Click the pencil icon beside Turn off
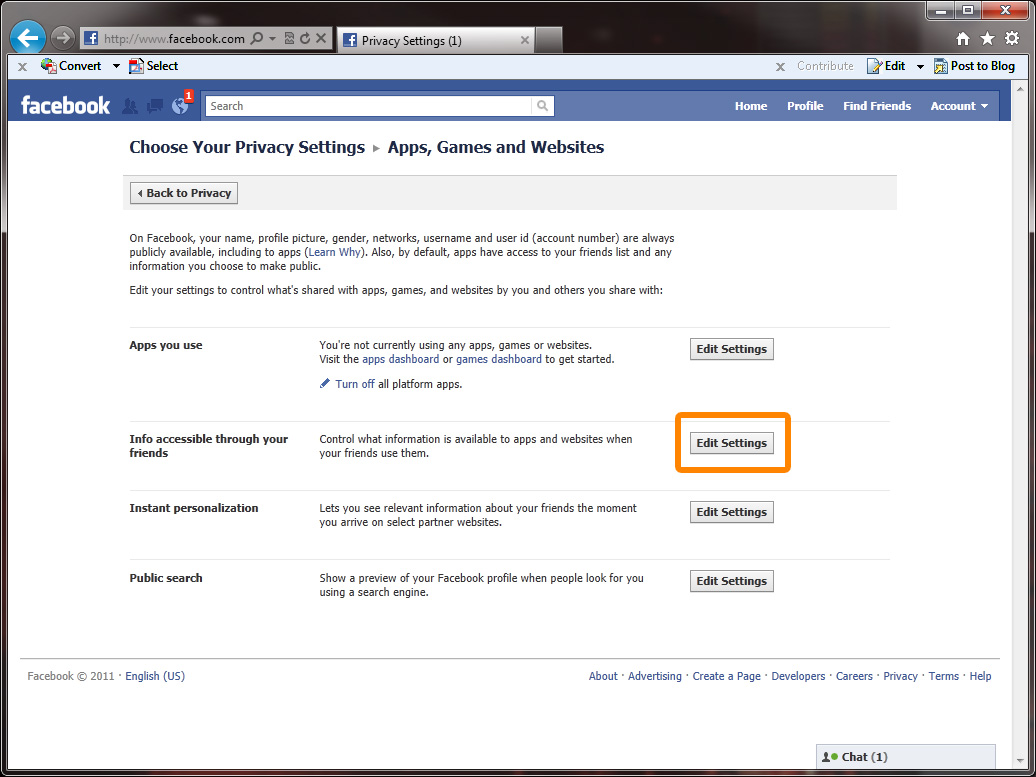Image resolution: width=1036 pixels, height=777 pixels. pos(324,383)
